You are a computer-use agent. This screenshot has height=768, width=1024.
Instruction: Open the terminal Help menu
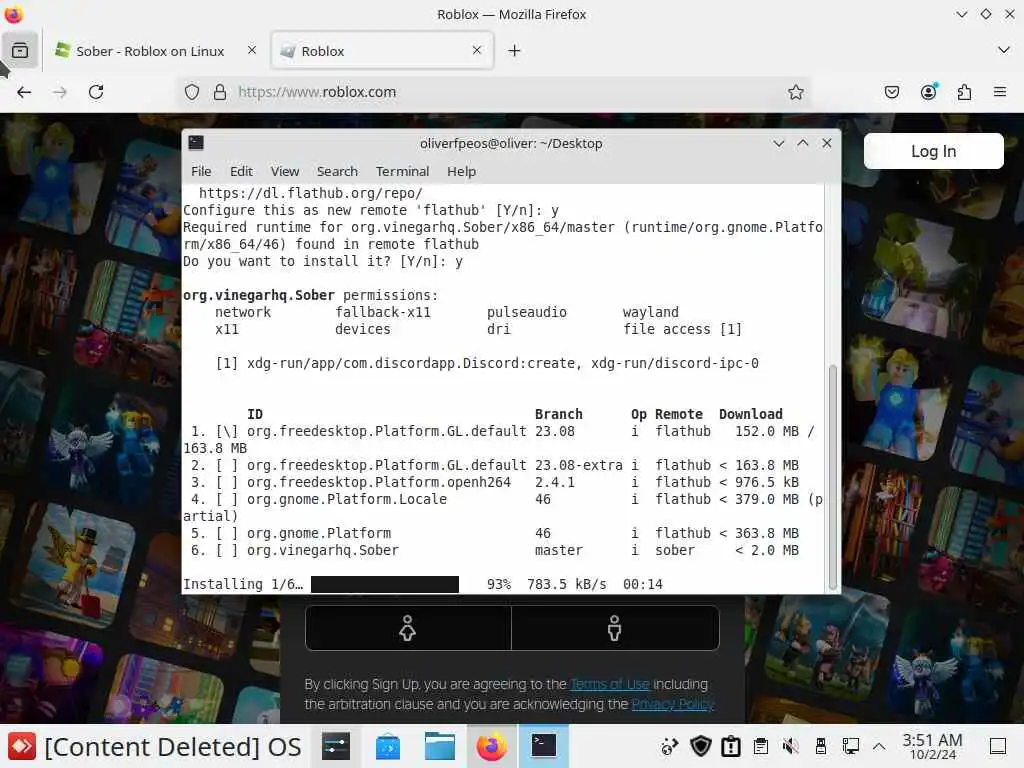[461, 171]
